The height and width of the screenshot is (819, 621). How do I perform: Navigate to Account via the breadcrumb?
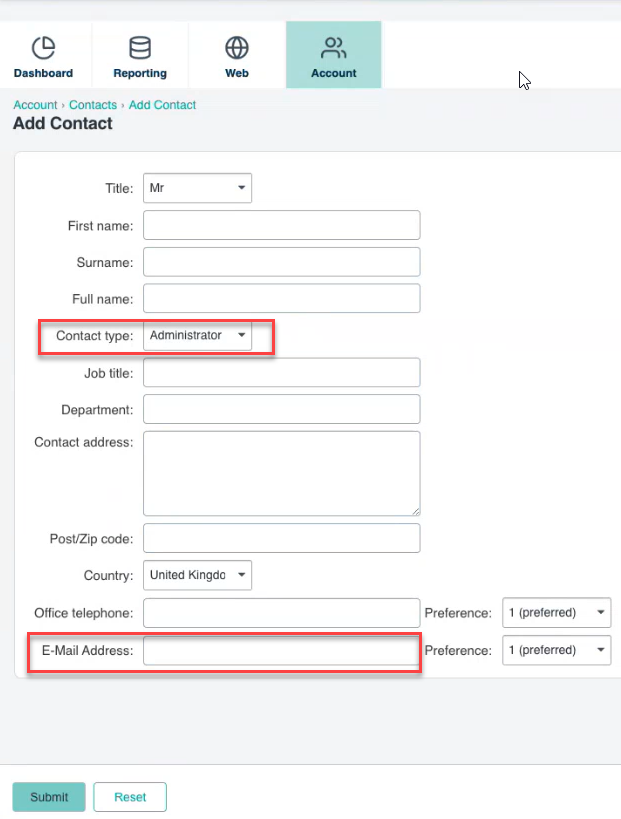tap(35, 104)
